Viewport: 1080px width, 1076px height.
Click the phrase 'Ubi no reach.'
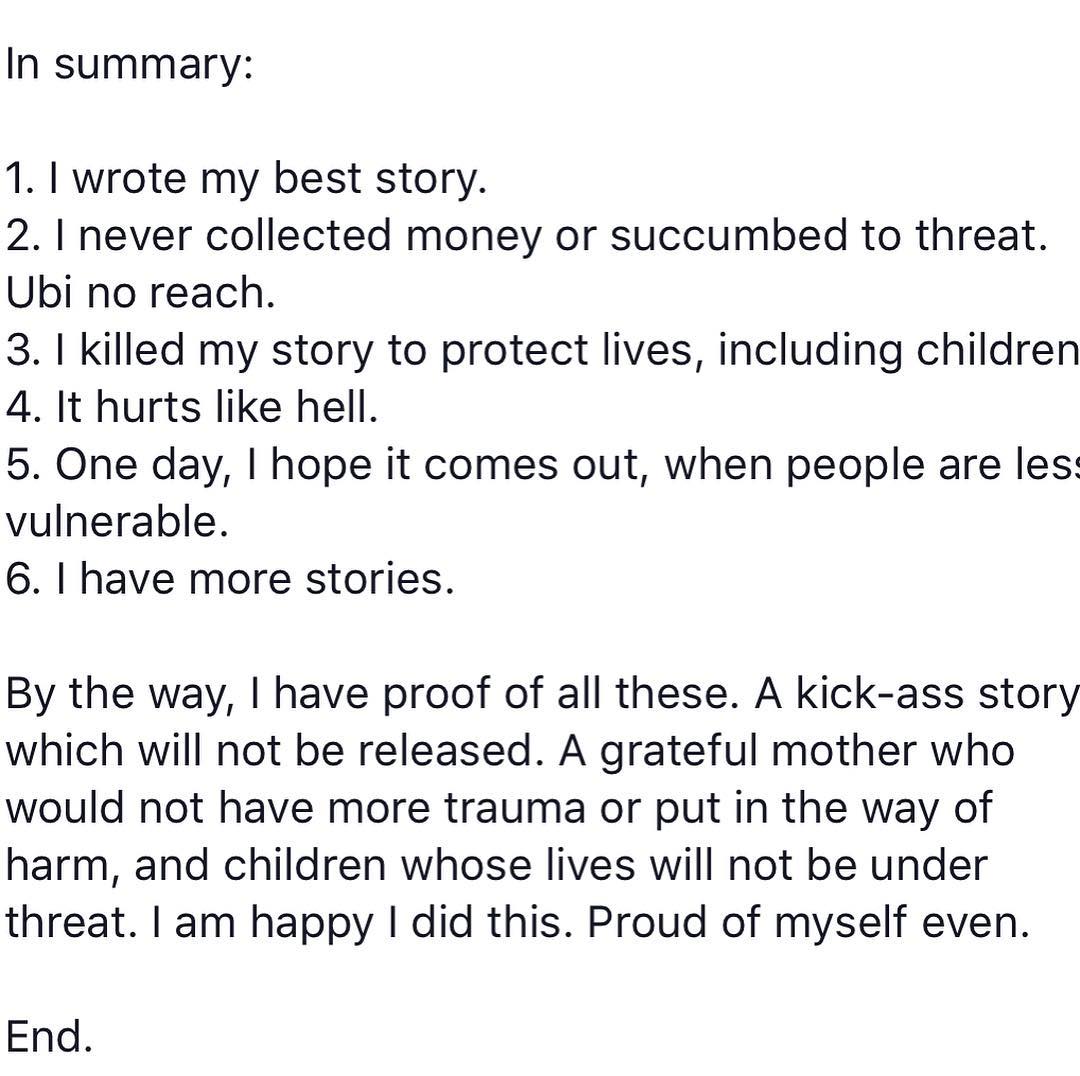click(141, 293)
